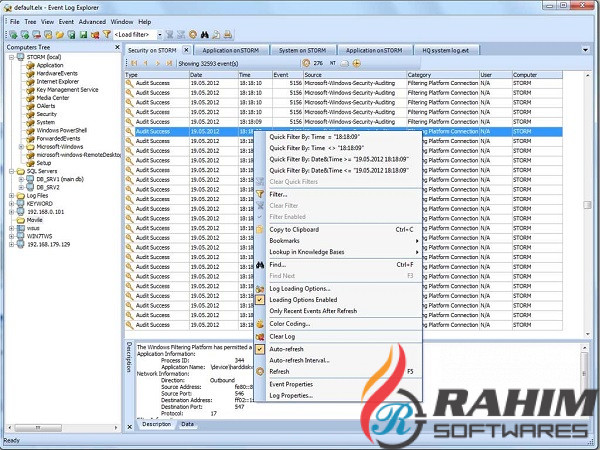Expand the Log Files node
This screenshot has width=600, height=450.
click(11, 196)
